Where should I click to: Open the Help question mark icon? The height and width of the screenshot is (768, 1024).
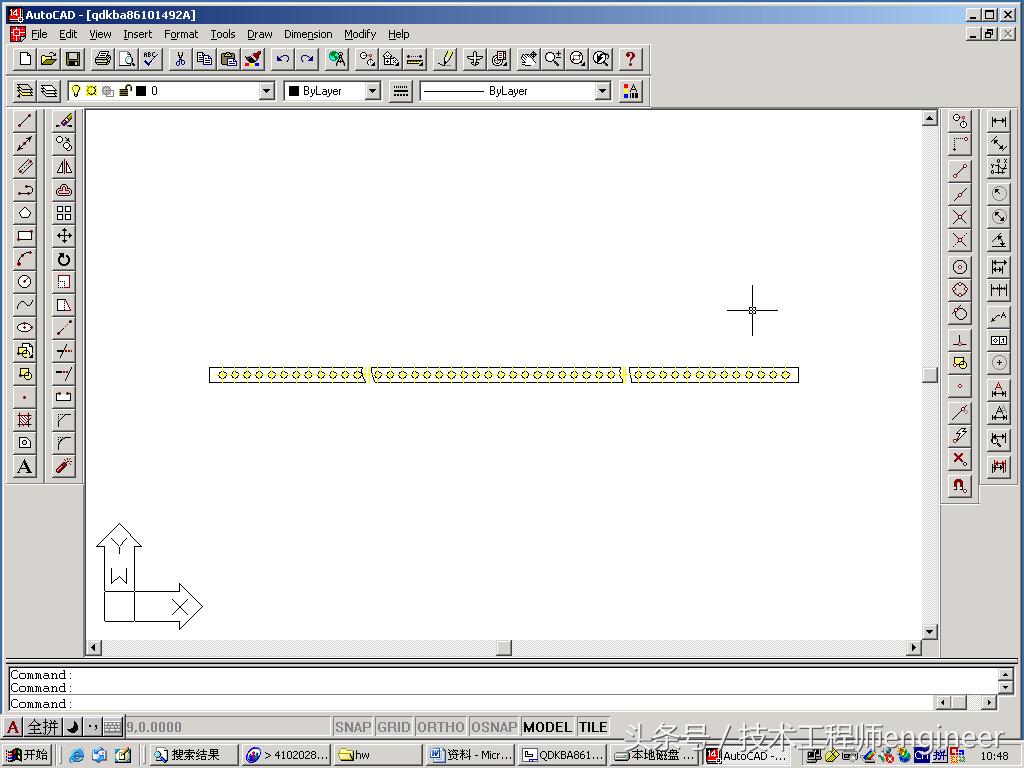[630, 59]
